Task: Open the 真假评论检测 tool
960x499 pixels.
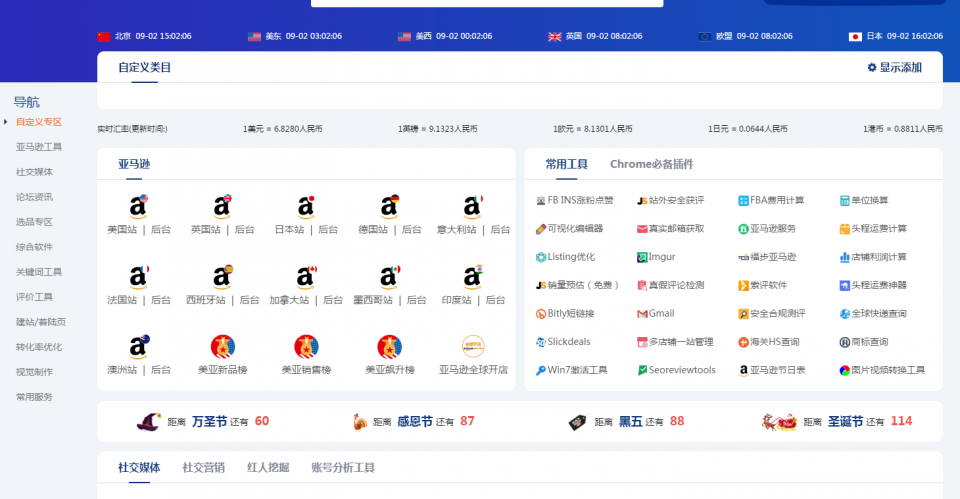Action: click(670, 285)
